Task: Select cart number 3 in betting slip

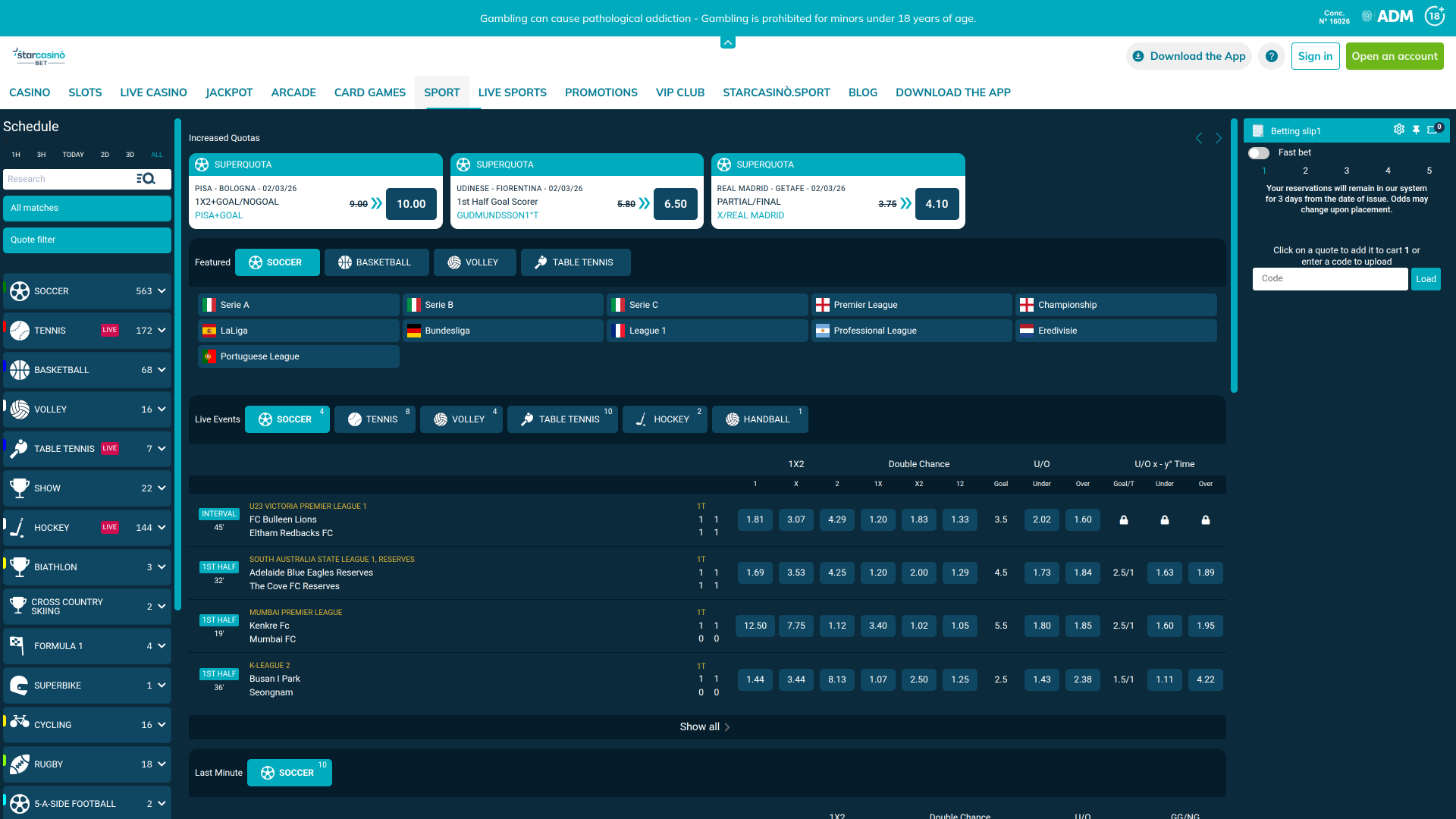Action: (x=1347, y=171)
